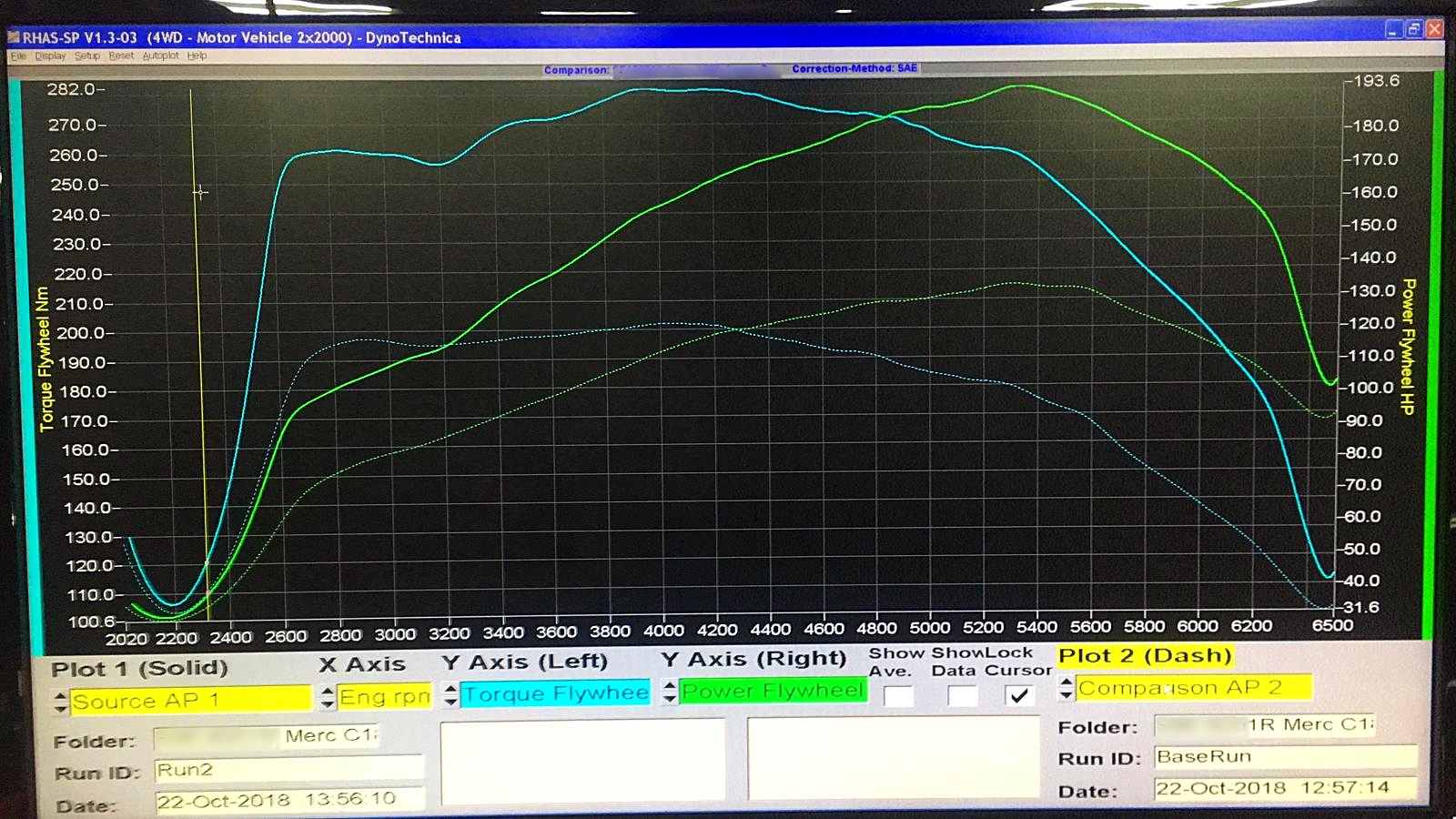Step the Comparison AP 2 selector arrows
The width and height of the screenshot is (1456, 819).
pos(1067,689)
